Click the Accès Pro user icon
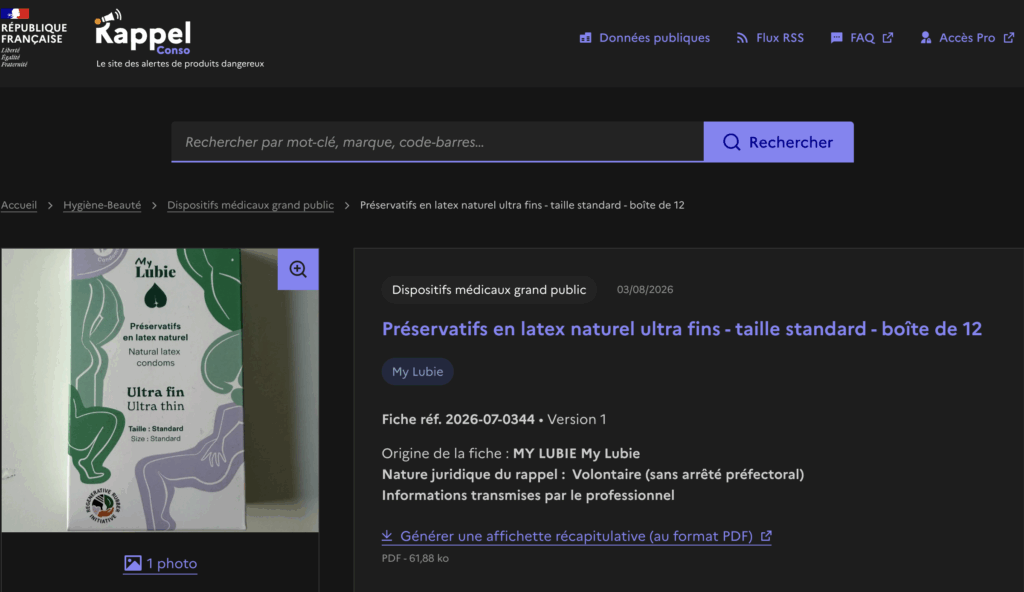This screenshot has width=1024, height=592. click(x=925, y=38)
